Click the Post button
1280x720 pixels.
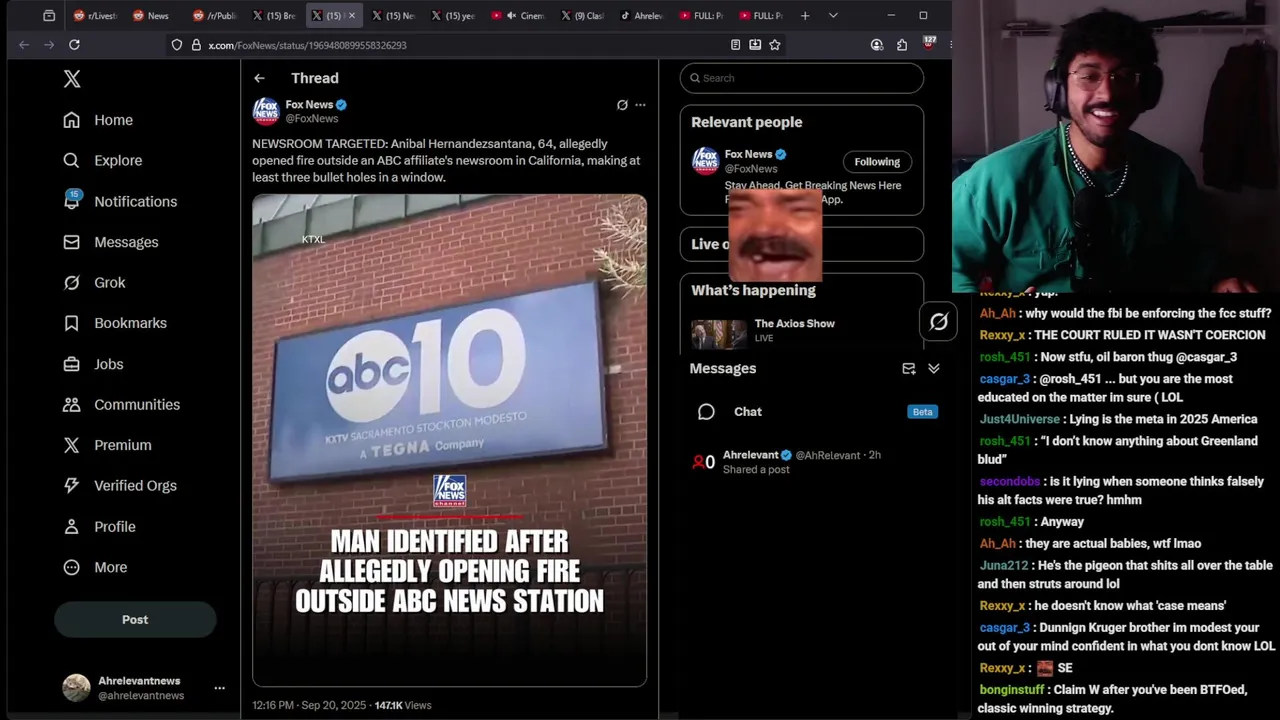pyautogui.click(x=135, y=620)
